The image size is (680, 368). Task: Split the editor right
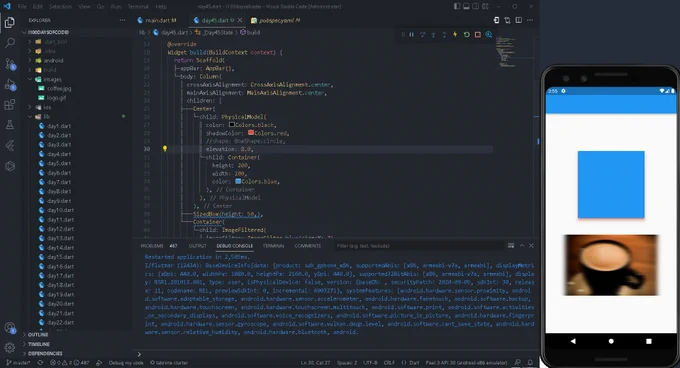519,20
